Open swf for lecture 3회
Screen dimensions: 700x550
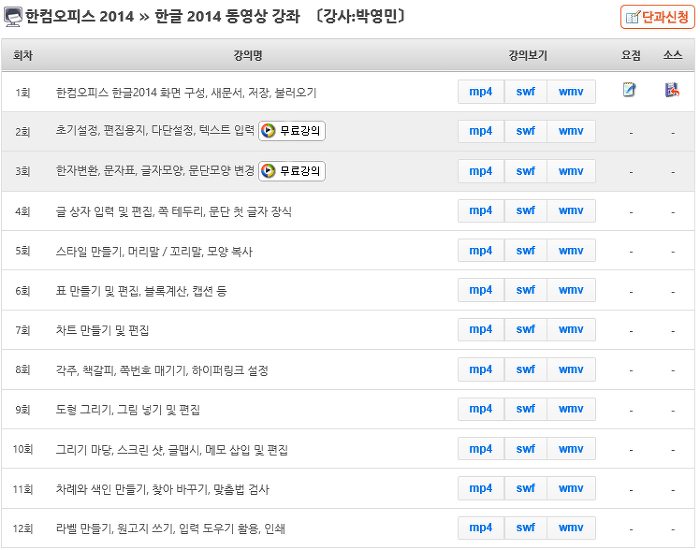click(525, 171)
